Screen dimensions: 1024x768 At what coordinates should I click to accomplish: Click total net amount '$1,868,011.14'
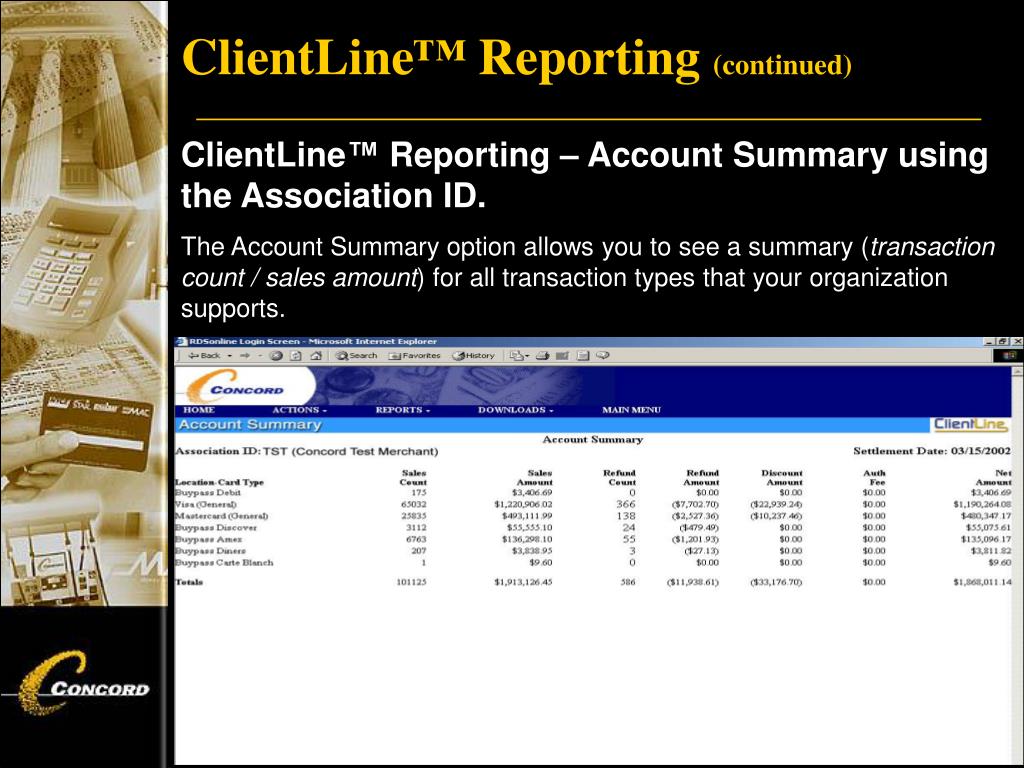pyautogui.click(x=982, y=582)
